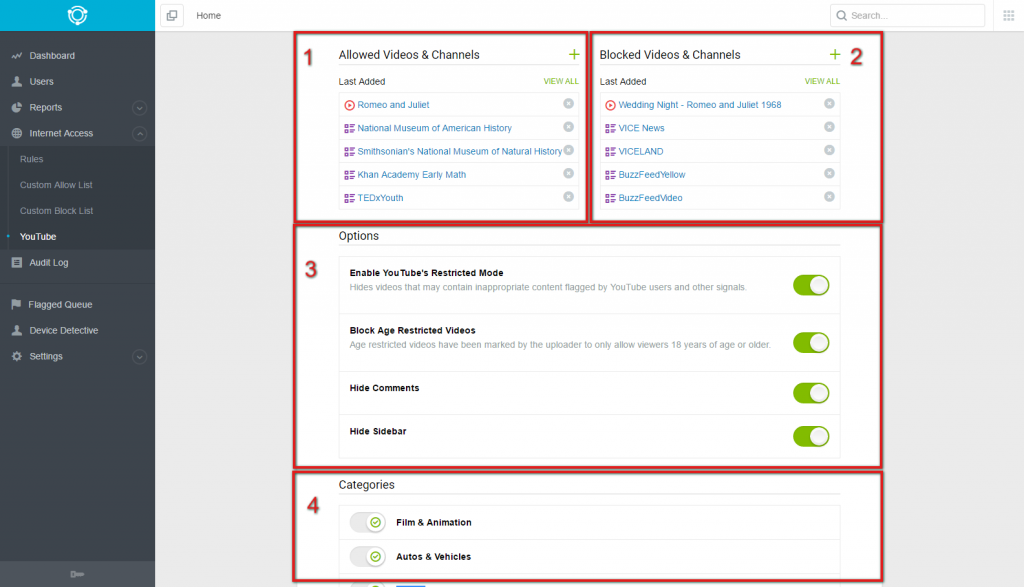Remove Smithsonian's Natural History channel entry
The image size is (1024, 587).
pos(568,150)
